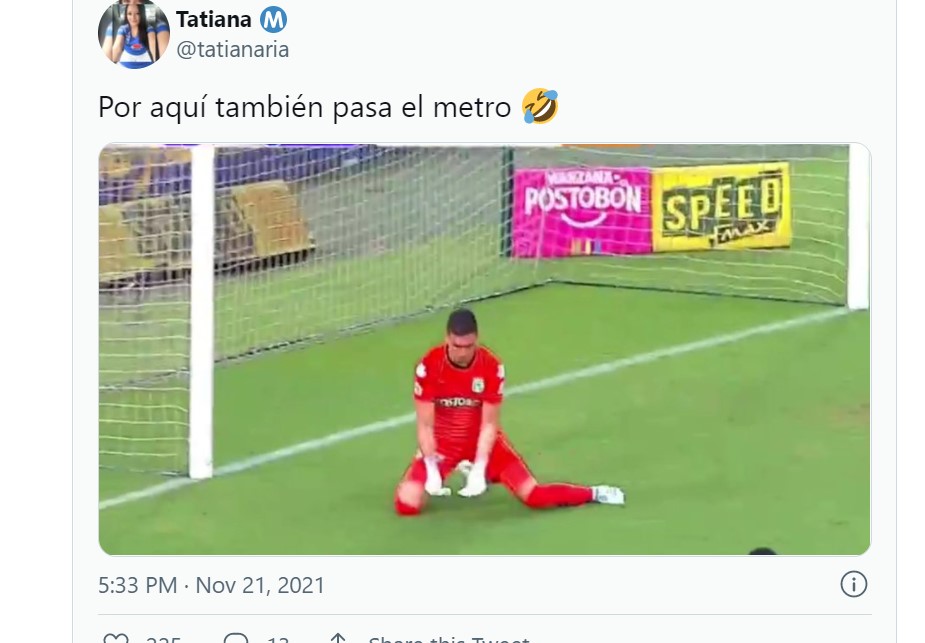The width and height of the screenshot is (925, 643).
Task: Like the tweet with the heart icon
Action: (116, 638)
